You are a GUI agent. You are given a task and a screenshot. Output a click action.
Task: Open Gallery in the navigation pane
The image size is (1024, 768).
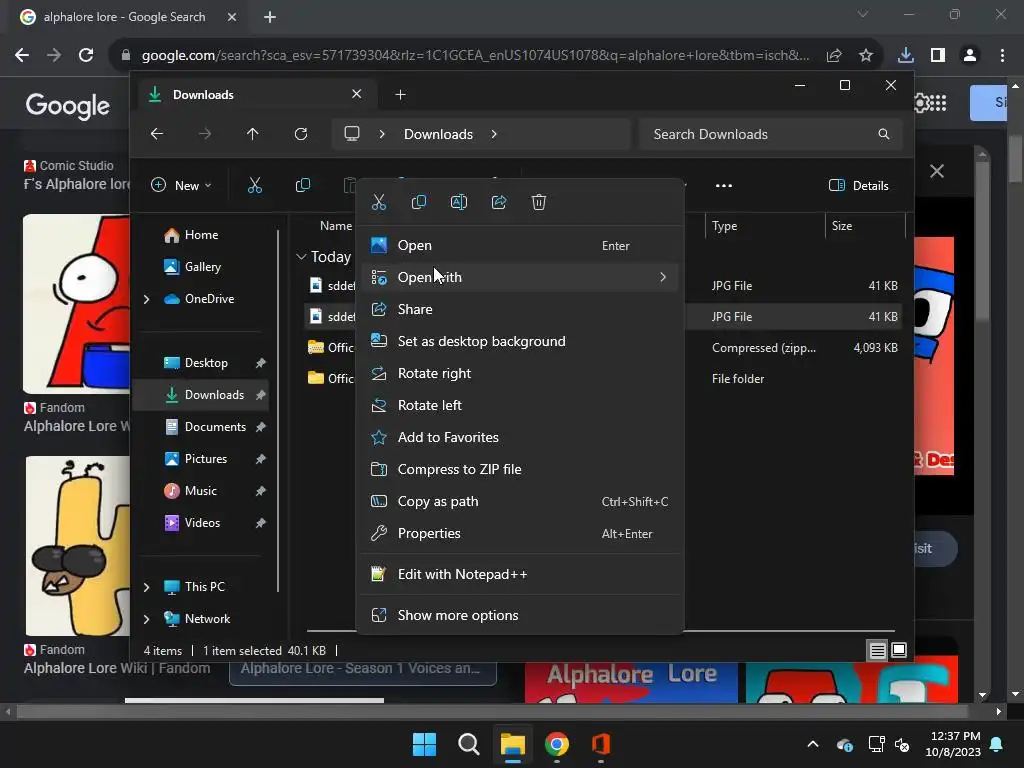pyautogui.click(x=193, y=267)
